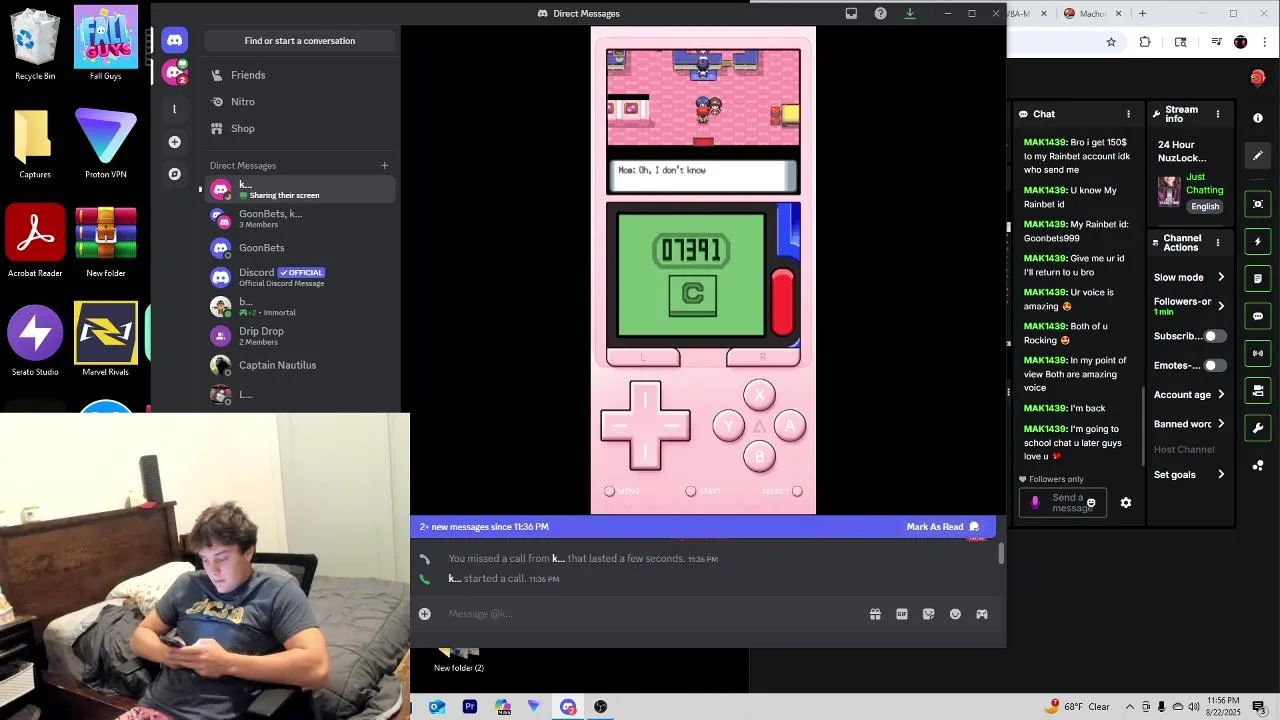Open Fall Guys desktop shortcut
Image resolution: width=1280 pixels, height=720 pixels.
(105, 43)
